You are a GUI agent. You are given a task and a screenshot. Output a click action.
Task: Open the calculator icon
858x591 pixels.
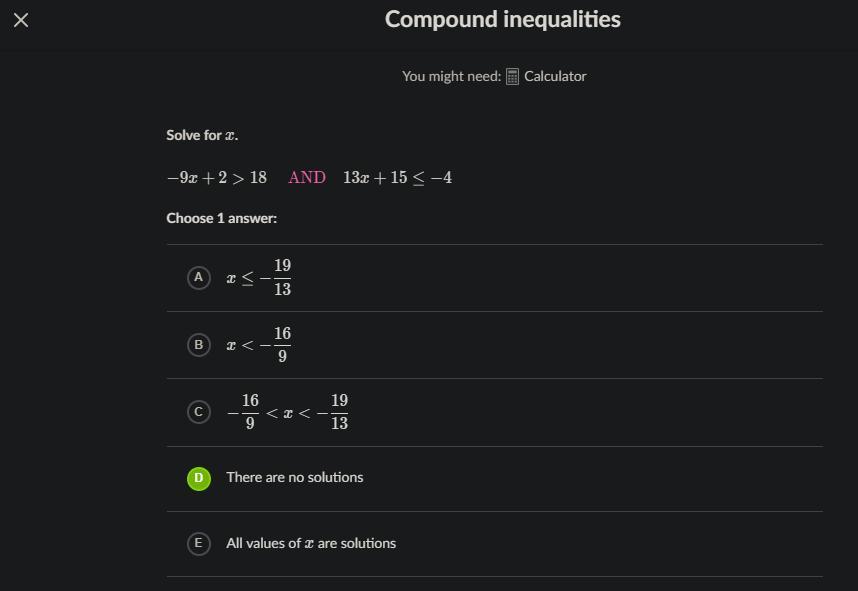pyautogui.click(x=512, y=77)
